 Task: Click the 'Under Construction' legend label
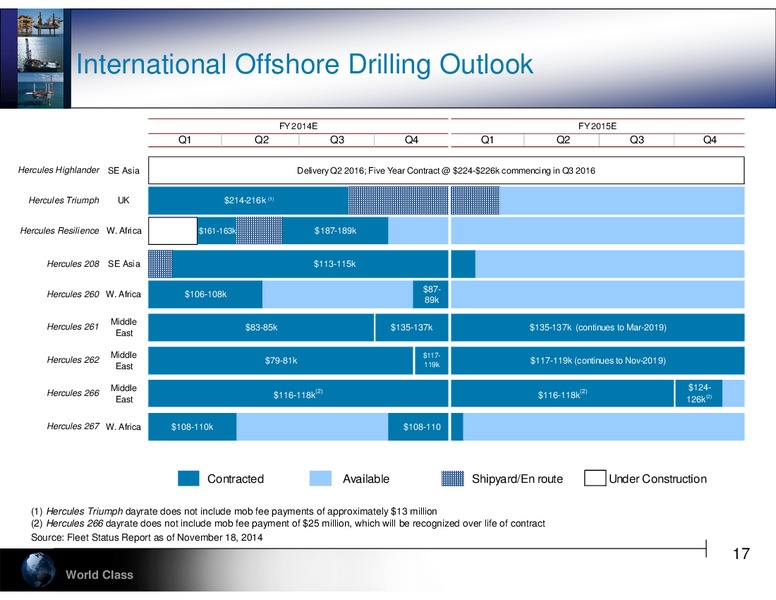coord(658,479)
